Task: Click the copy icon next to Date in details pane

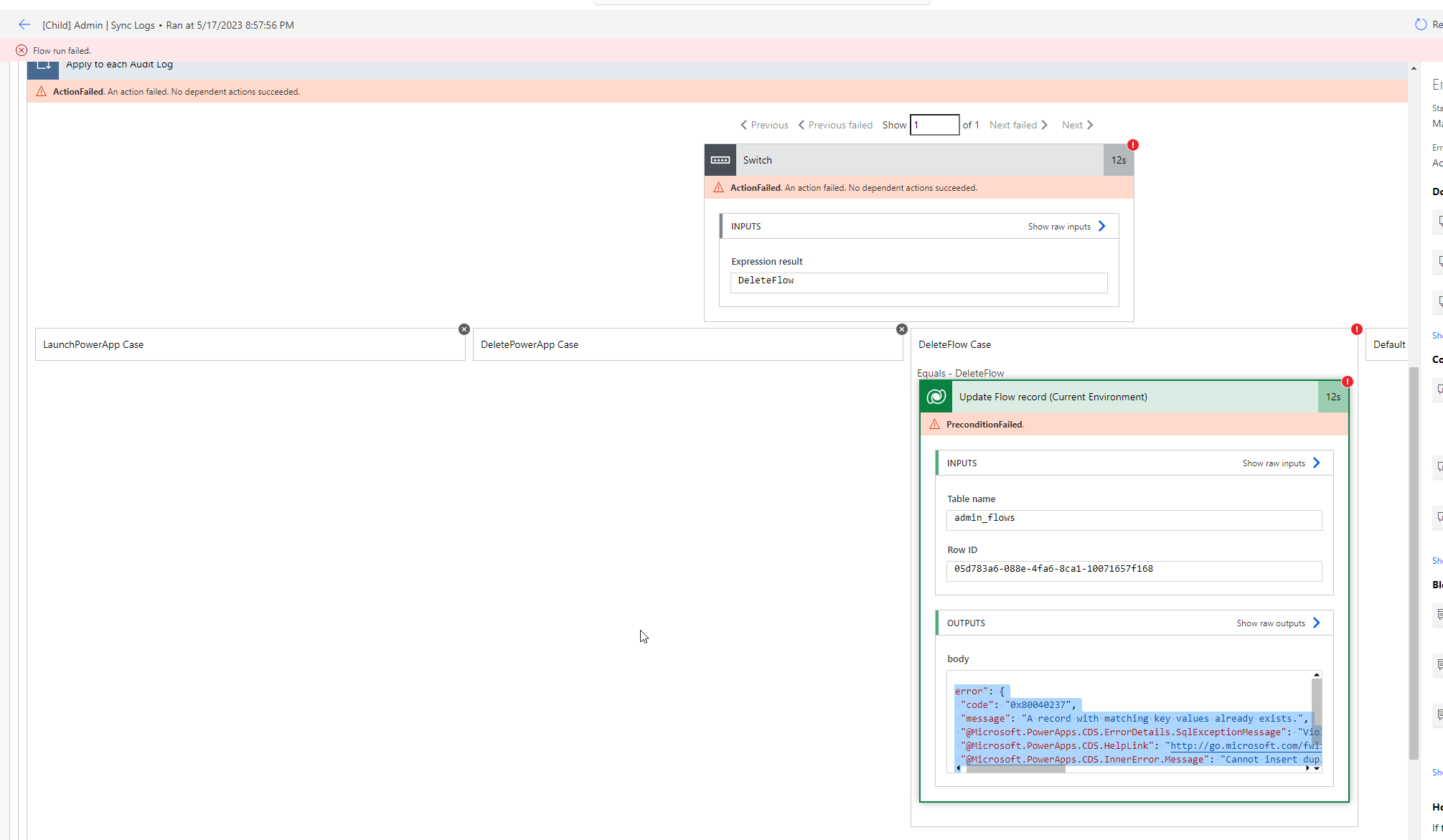Action: pos(1438,222)
